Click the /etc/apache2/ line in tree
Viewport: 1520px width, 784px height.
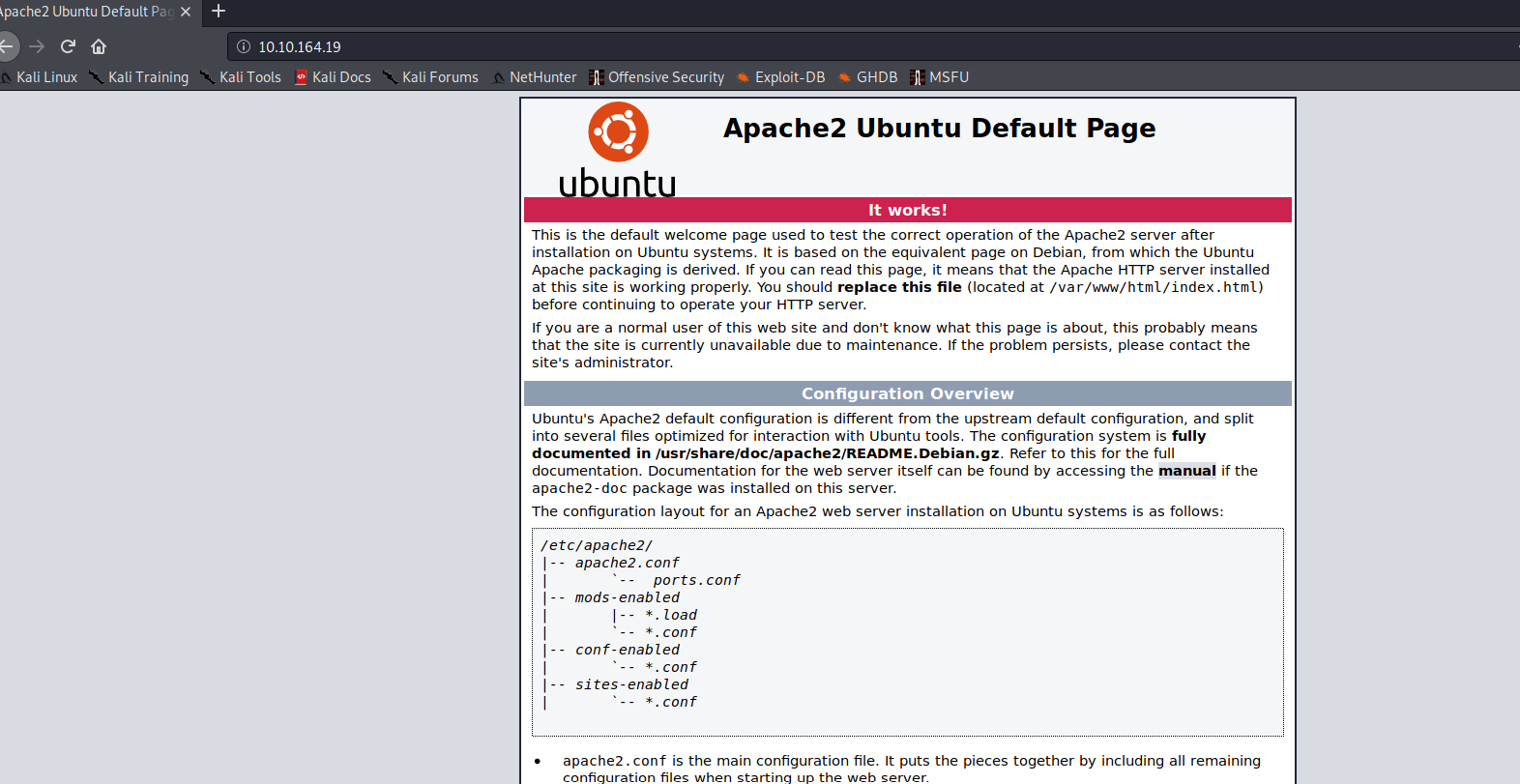pyautogui.click(x=597, y=545)
